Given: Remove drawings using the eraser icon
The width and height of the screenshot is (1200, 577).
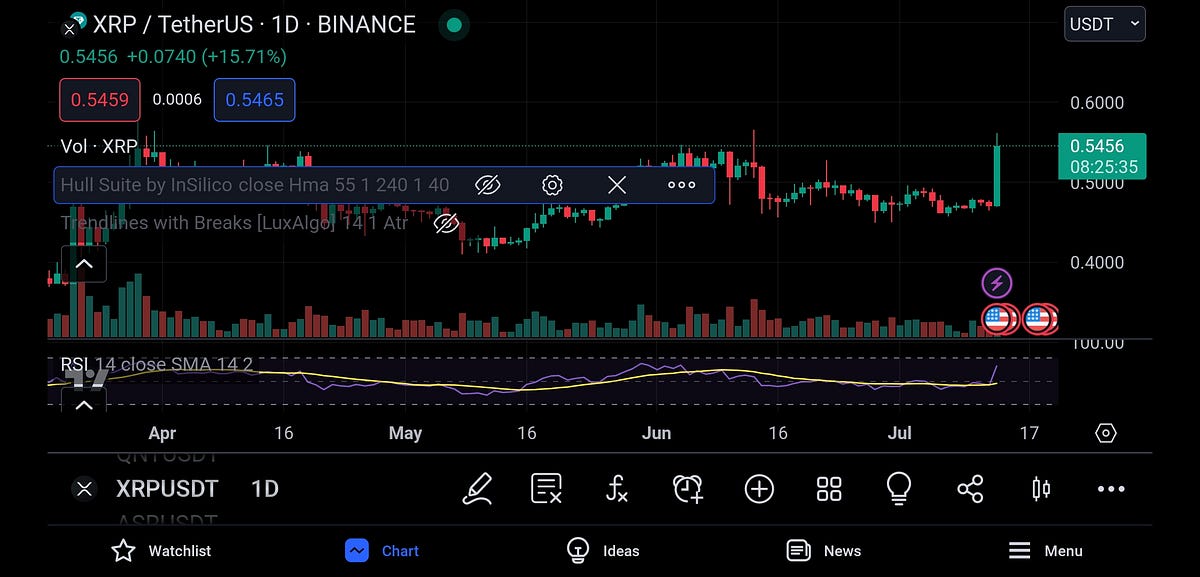Looking at the screenshot, I should 547,489.
